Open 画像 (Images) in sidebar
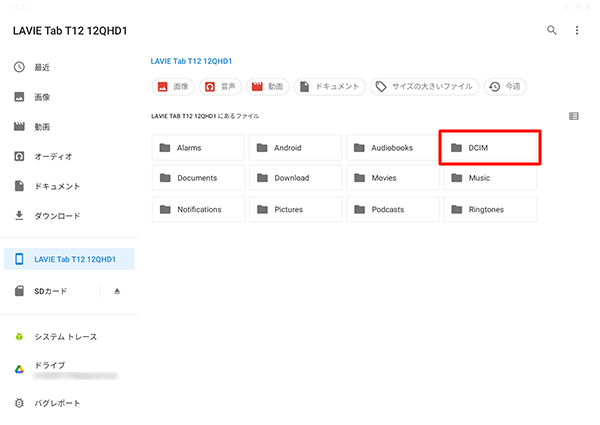Image resolution: width=600 pixels, height=425 pixels. tap(69, 97)
